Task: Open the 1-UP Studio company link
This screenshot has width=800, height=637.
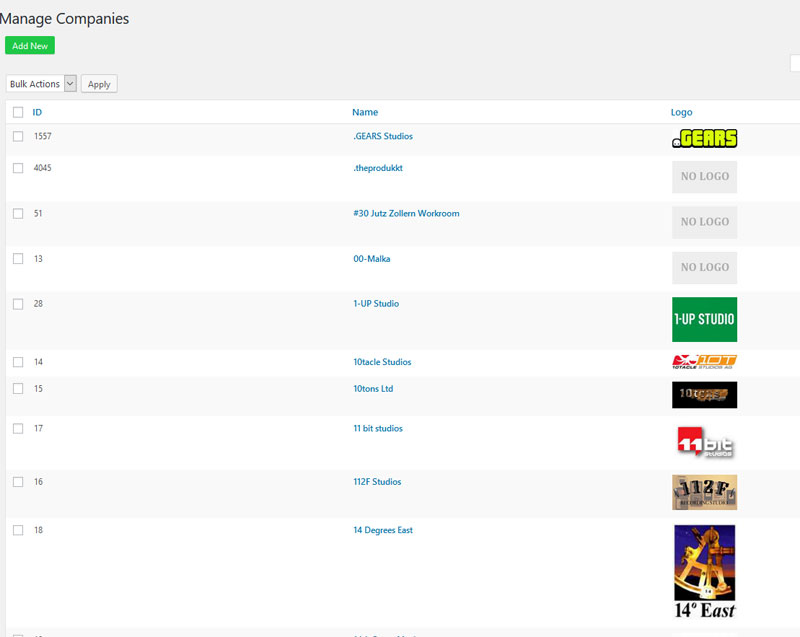Action: tap(376, 303)
